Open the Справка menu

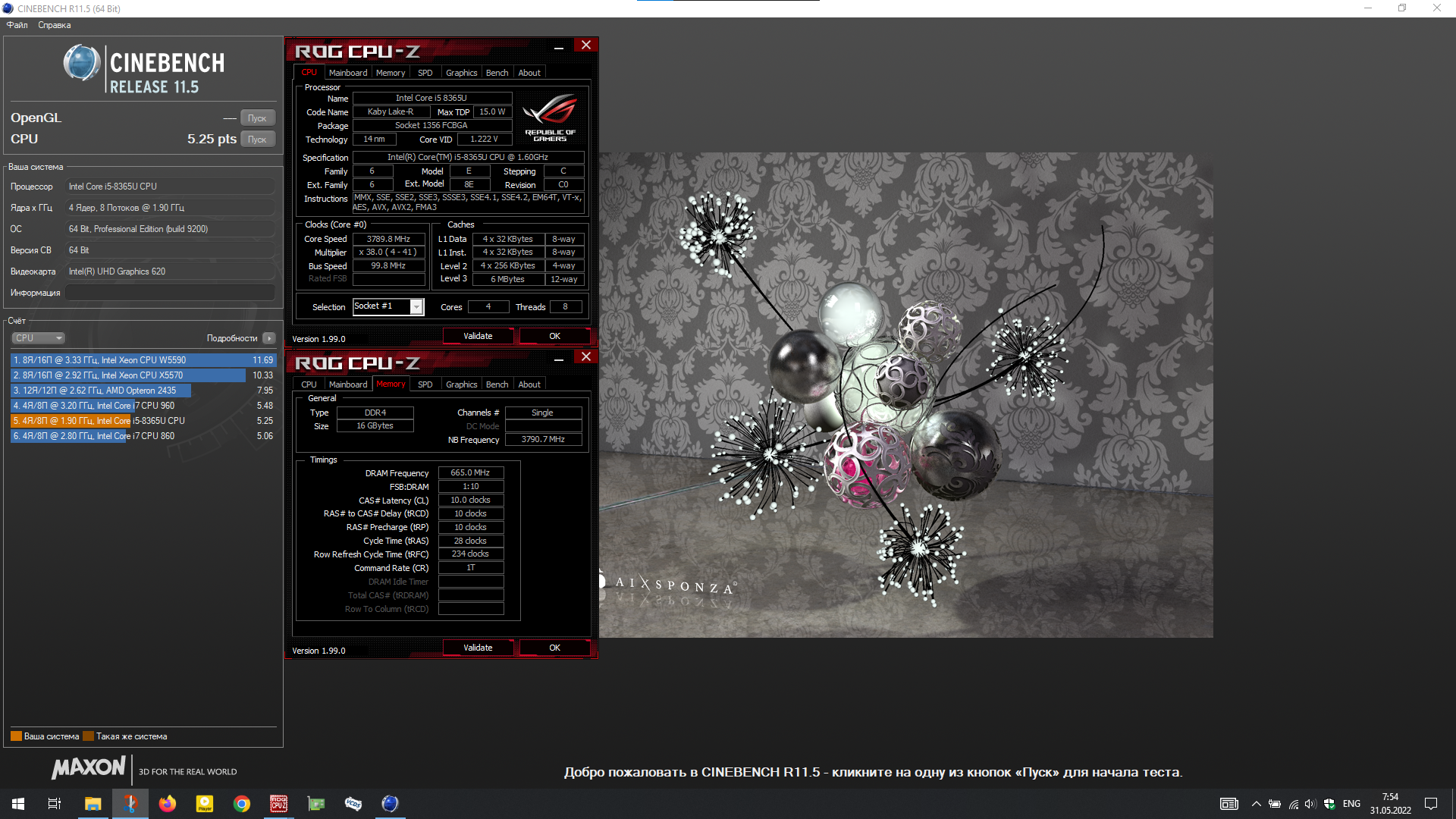pos(55,25)
